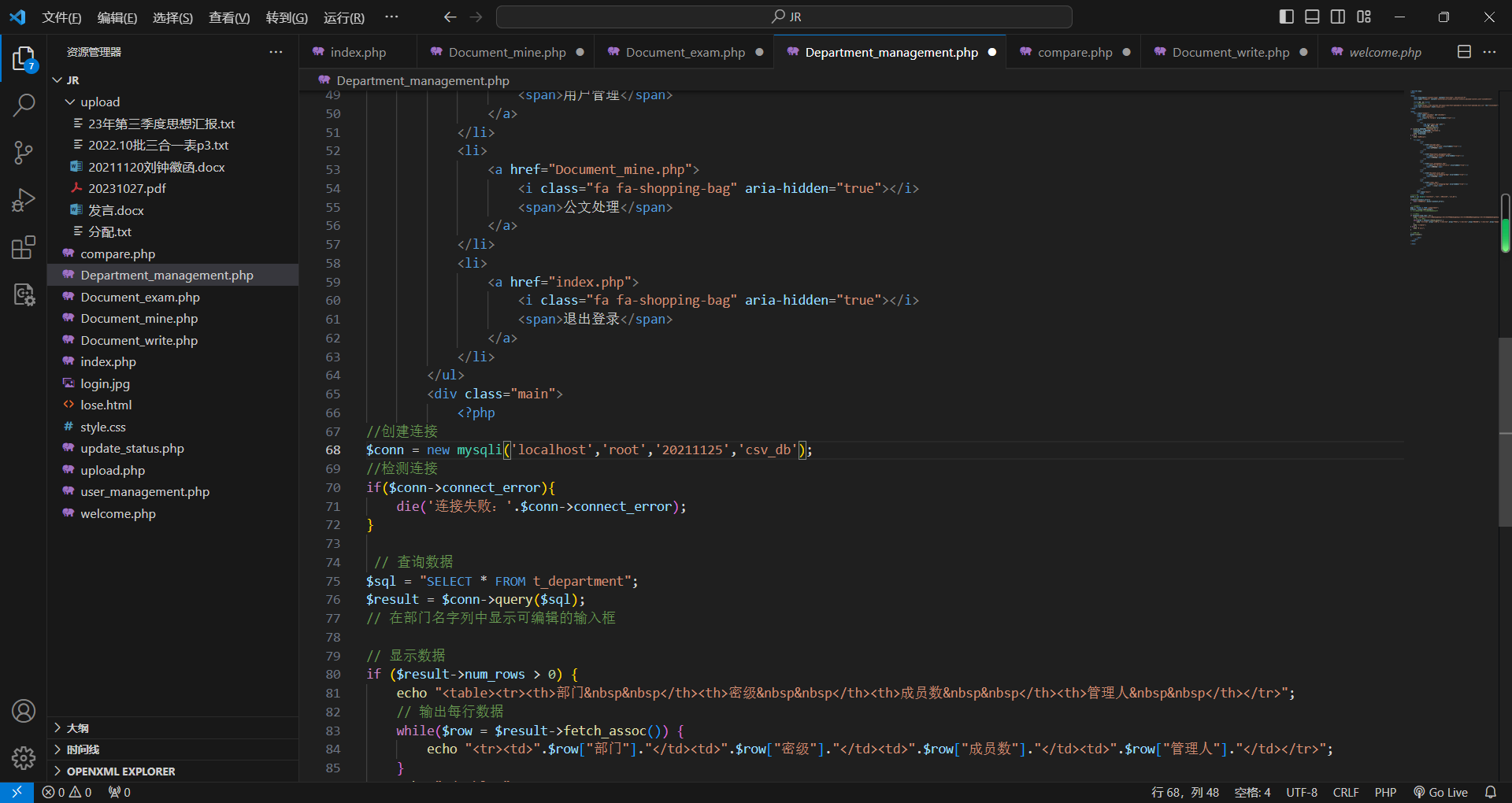Open the 查看(V) menu

coord(228,17)
